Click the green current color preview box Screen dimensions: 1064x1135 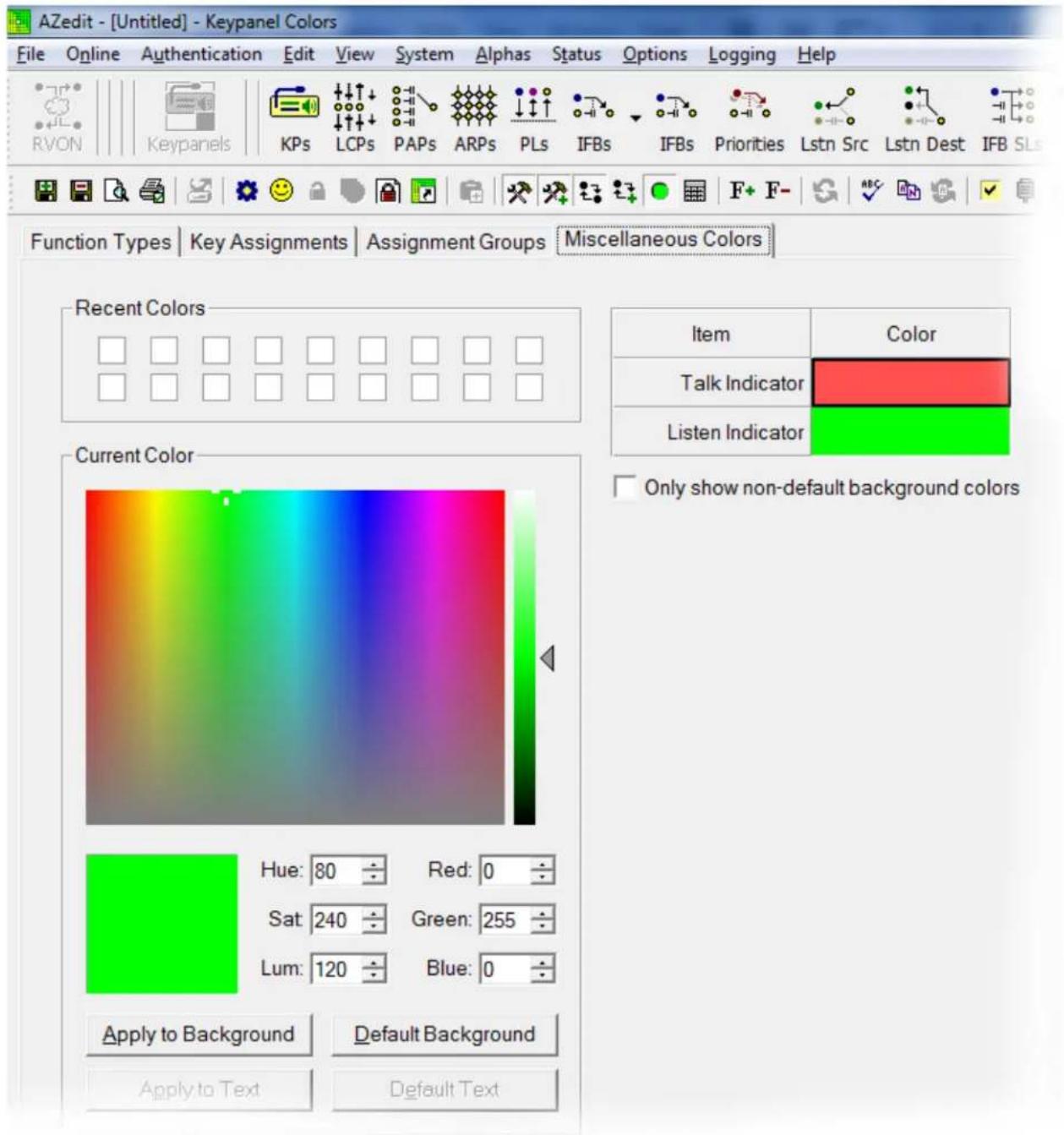161,924
